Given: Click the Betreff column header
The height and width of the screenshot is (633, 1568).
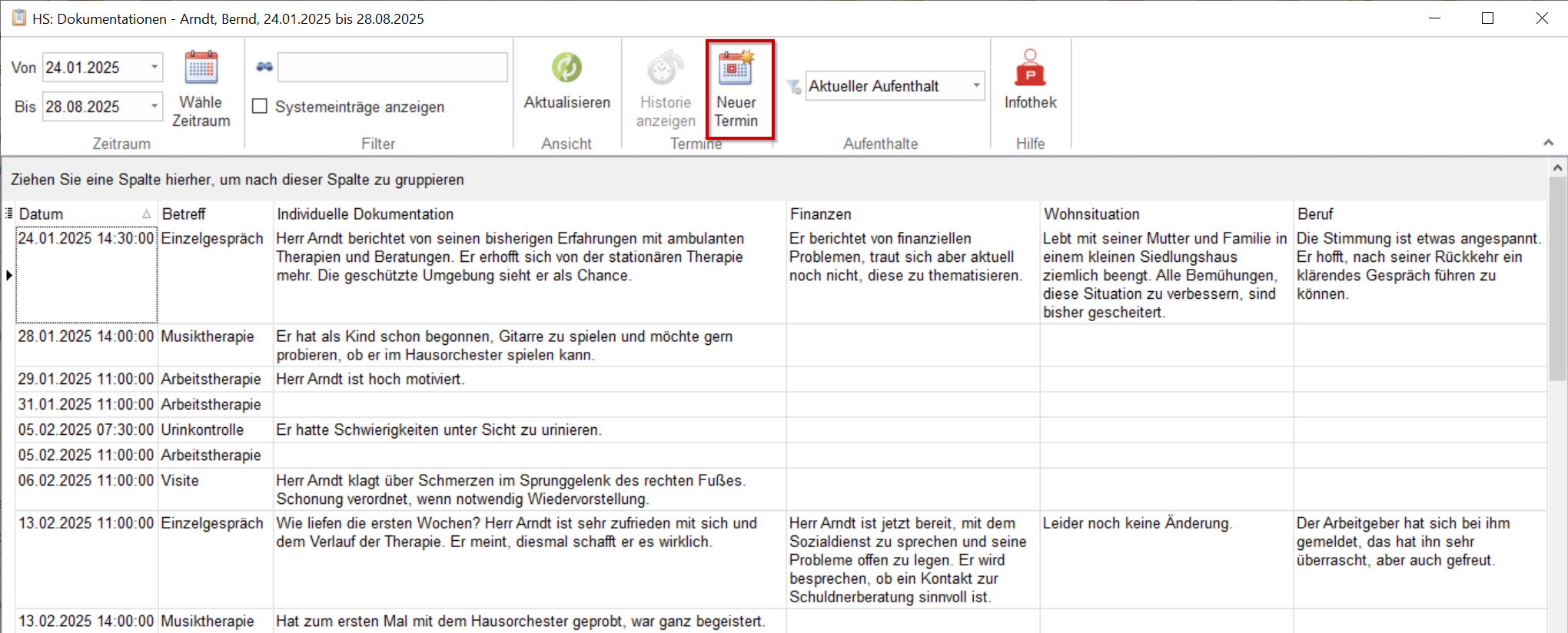Looking at the screenshot, I should tap(215, 214).
